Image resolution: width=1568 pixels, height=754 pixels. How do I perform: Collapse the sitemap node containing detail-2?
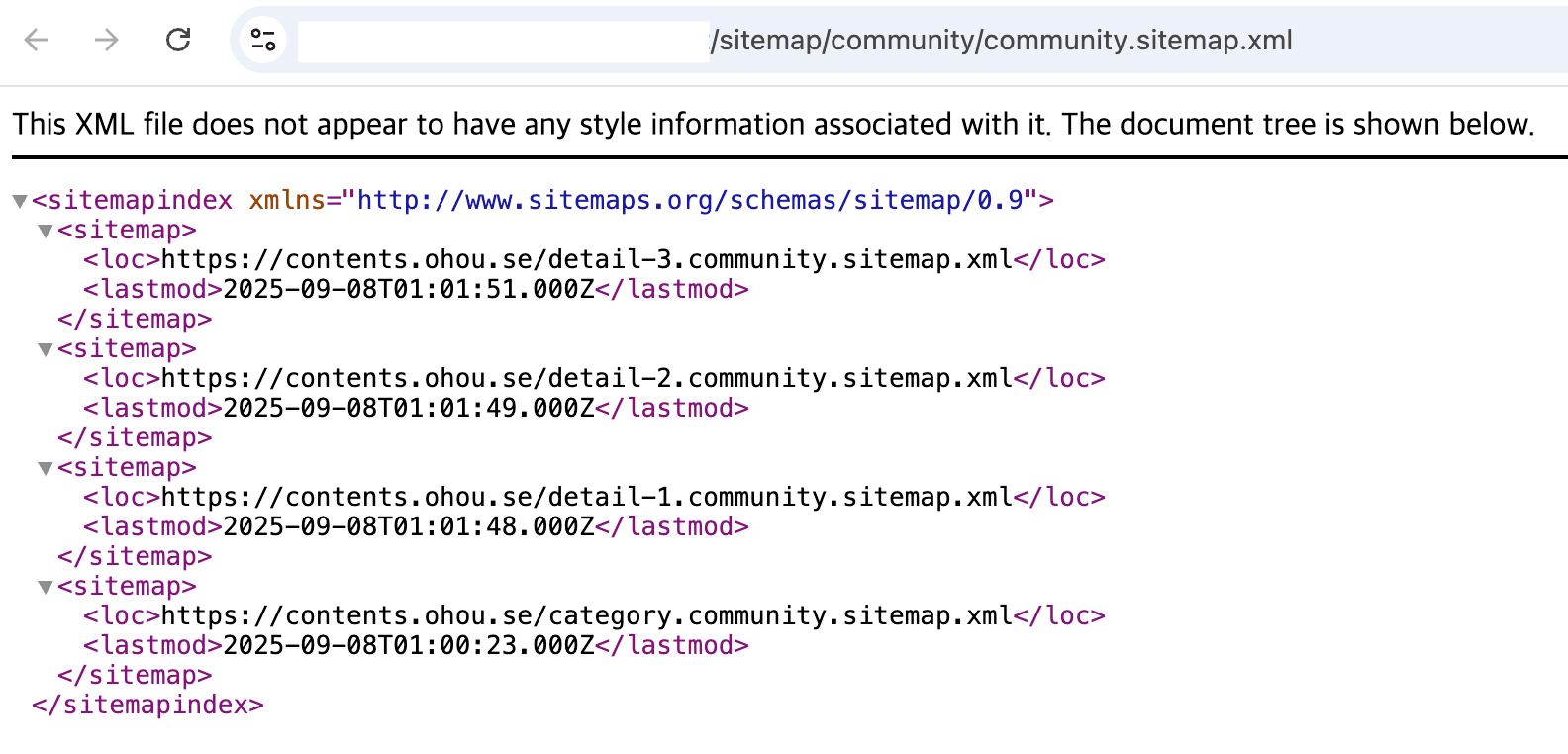(45, 349)
